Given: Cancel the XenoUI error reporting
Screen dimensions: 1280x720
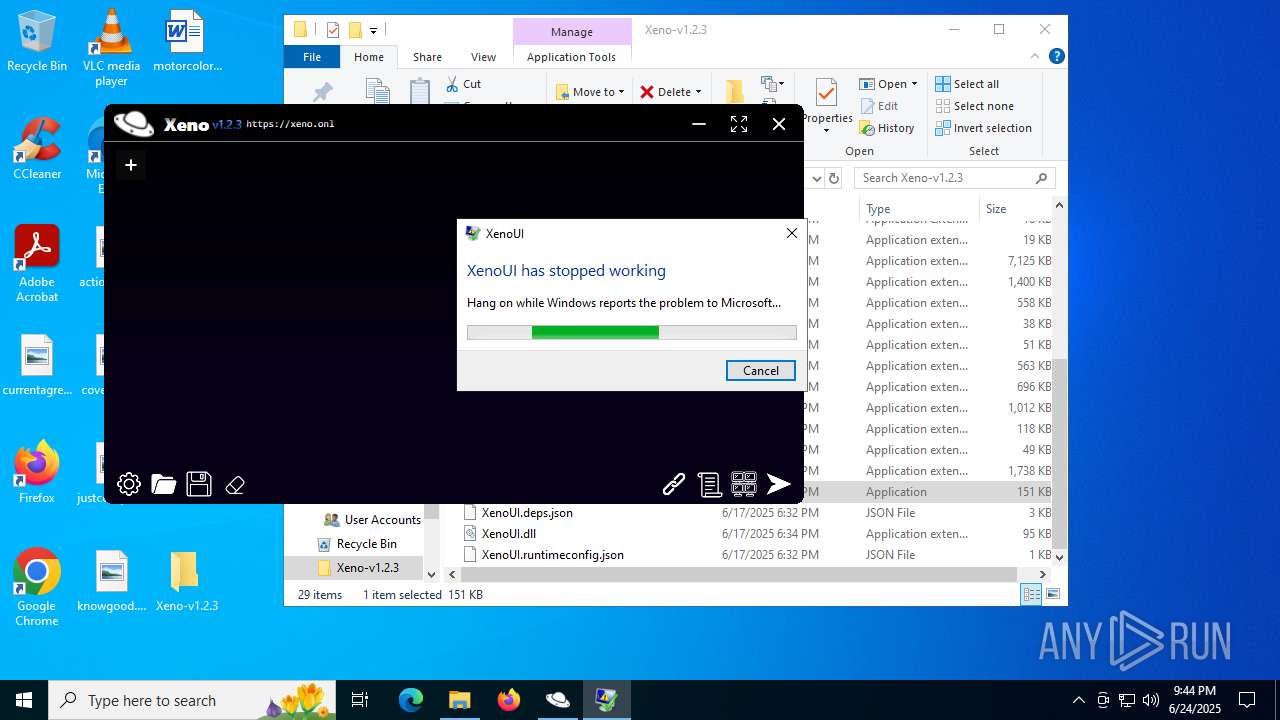Looking at the screenshot, I should tap(760, 370).
